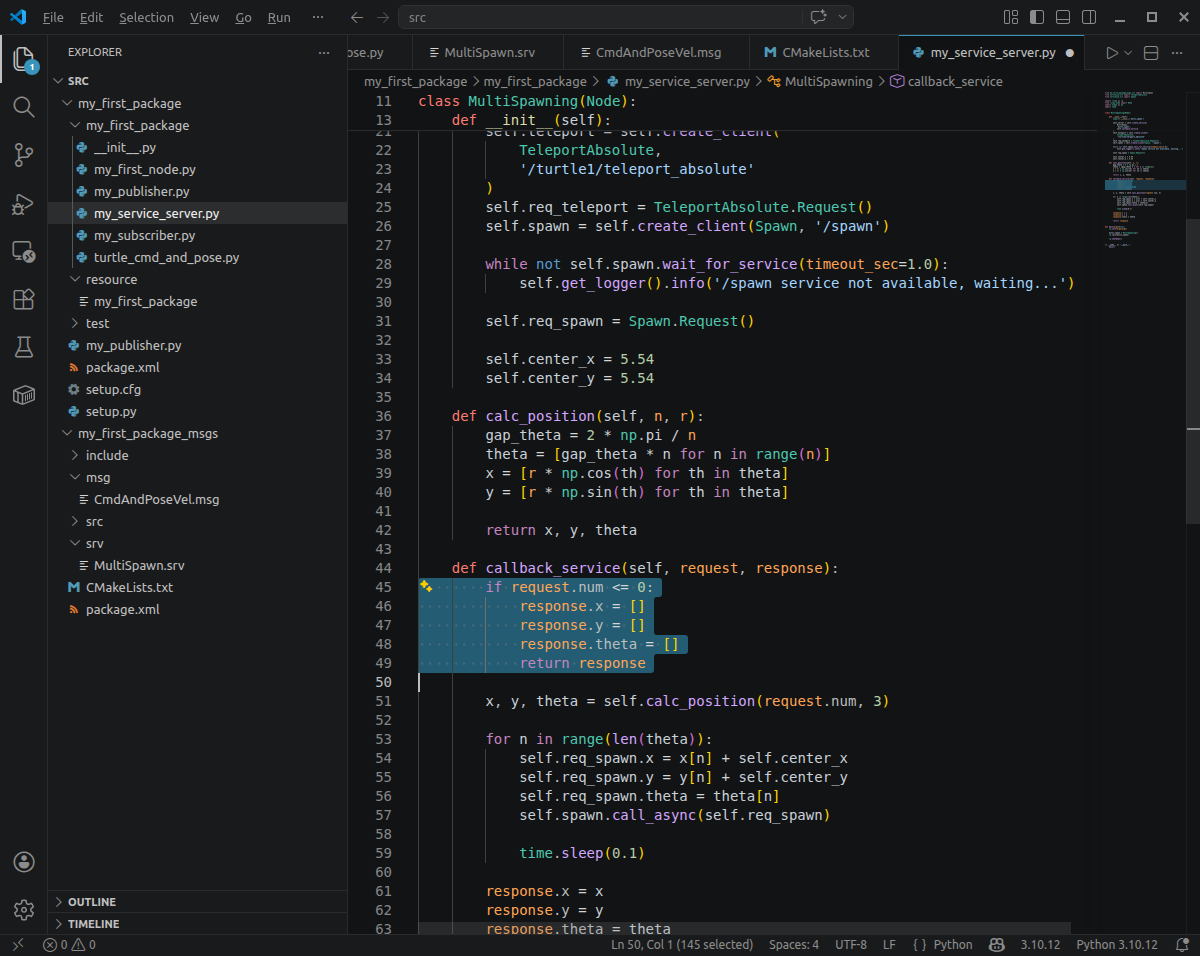Open the Remote Explorer view
The image size is (1200, 956).
[x=24, y=251]
